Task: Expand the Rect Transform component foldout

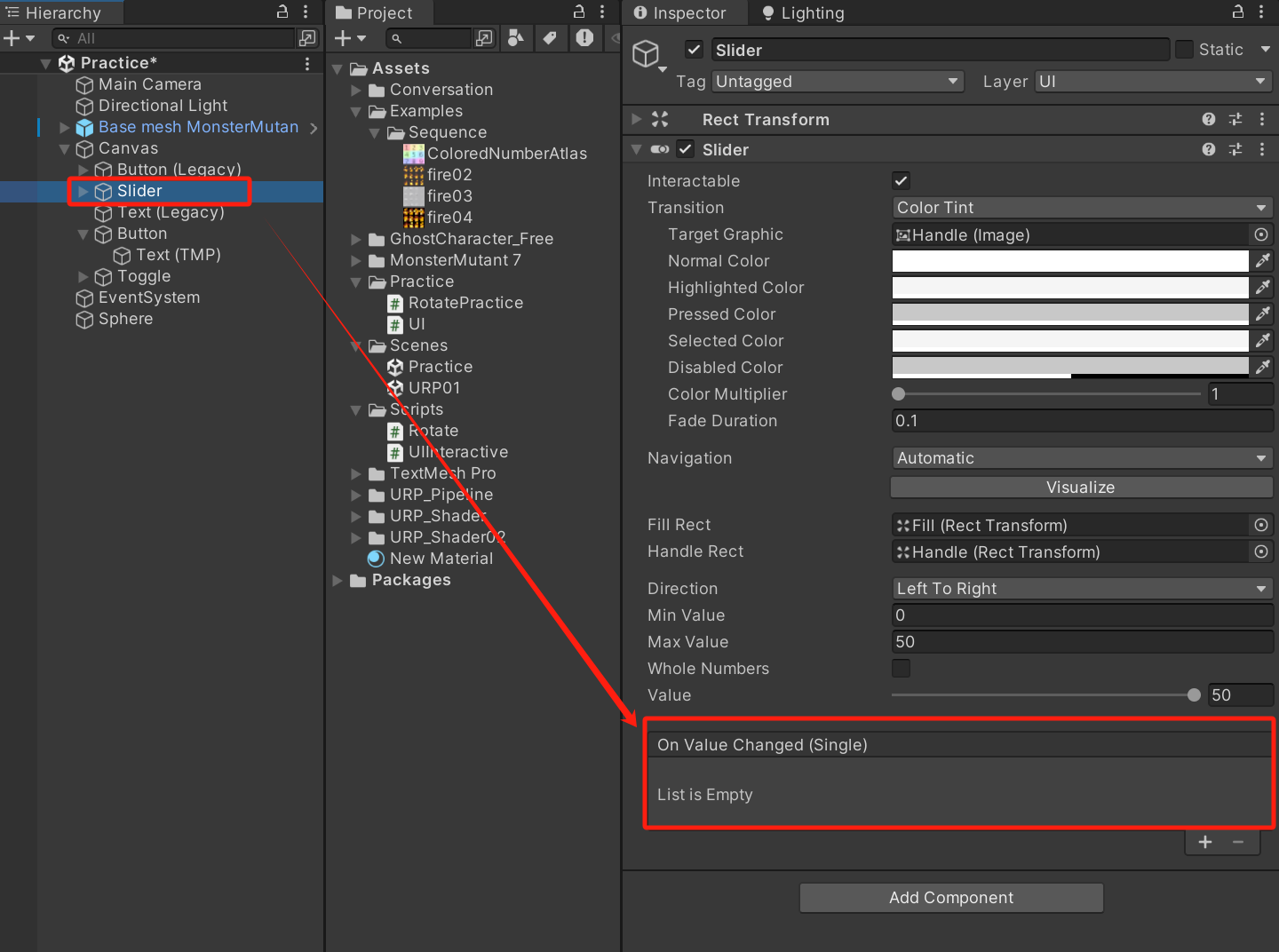Action: point(636,119)
